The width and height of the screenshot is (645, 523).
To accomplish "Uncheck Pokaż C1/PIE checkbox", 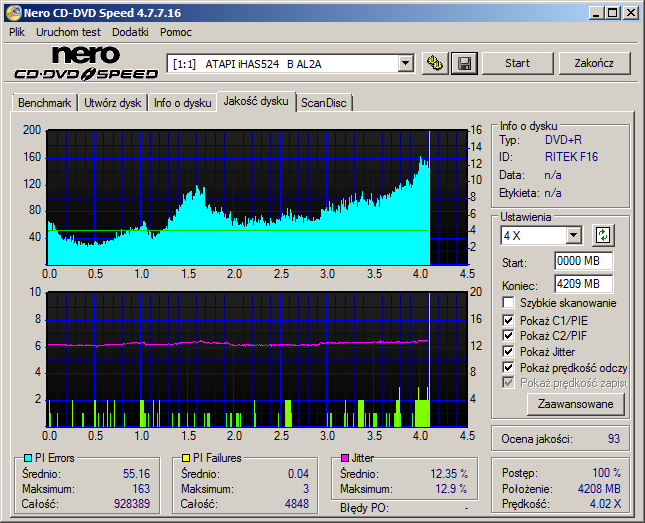I will (x=508, y=320).
